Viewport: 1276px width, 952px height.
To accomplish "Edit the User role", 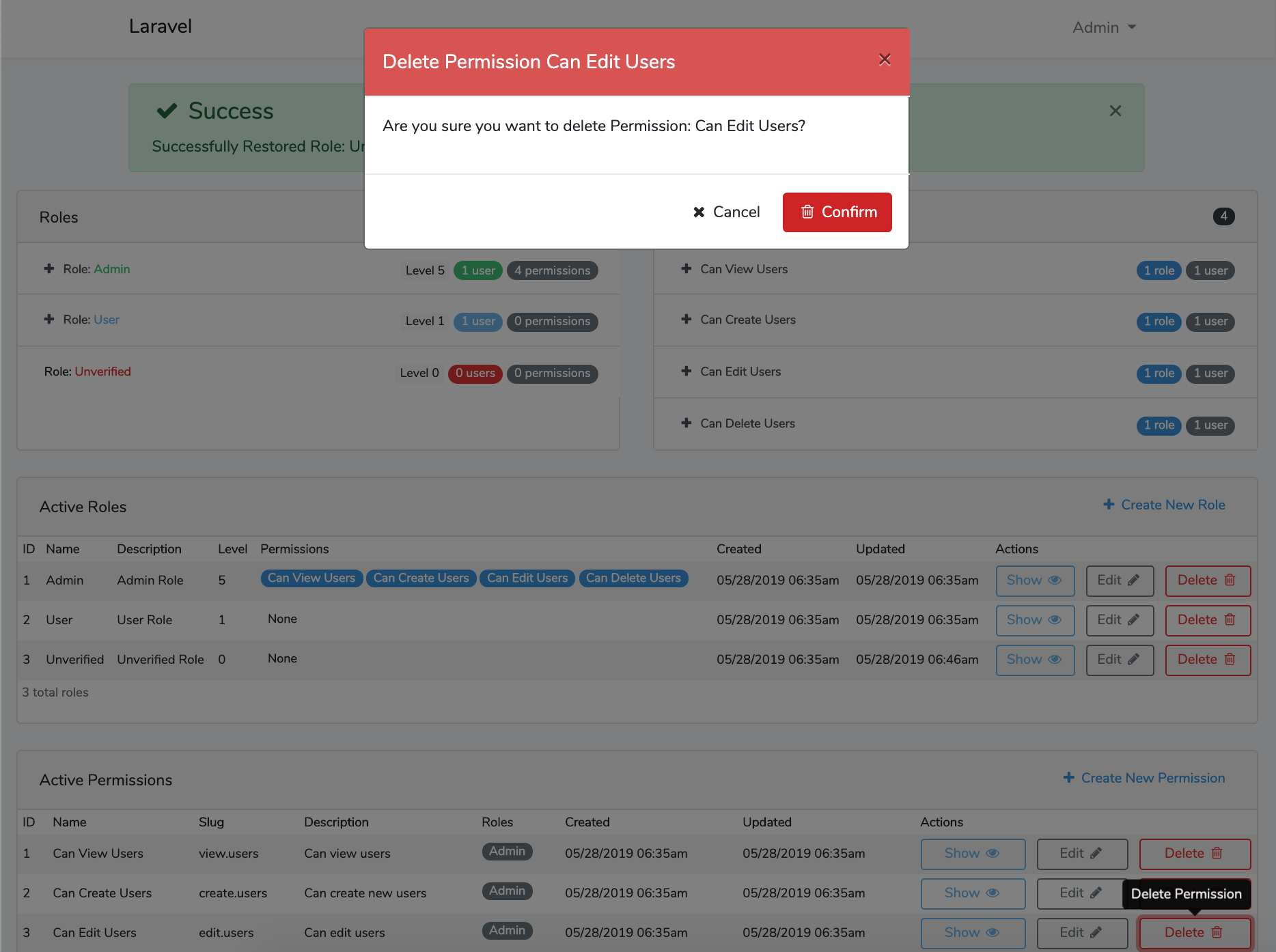I will point(1119,620).
